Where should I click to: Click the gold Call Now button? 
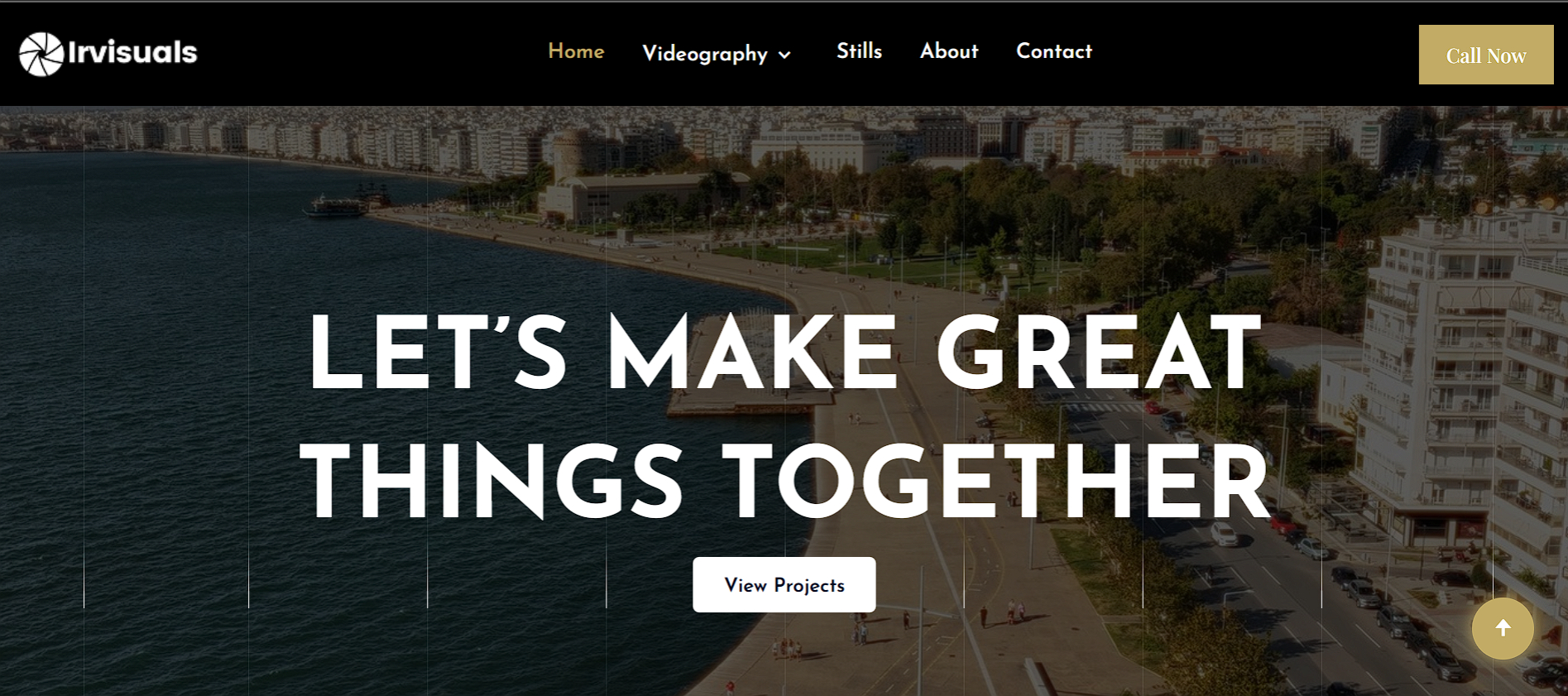[1486, 55]
